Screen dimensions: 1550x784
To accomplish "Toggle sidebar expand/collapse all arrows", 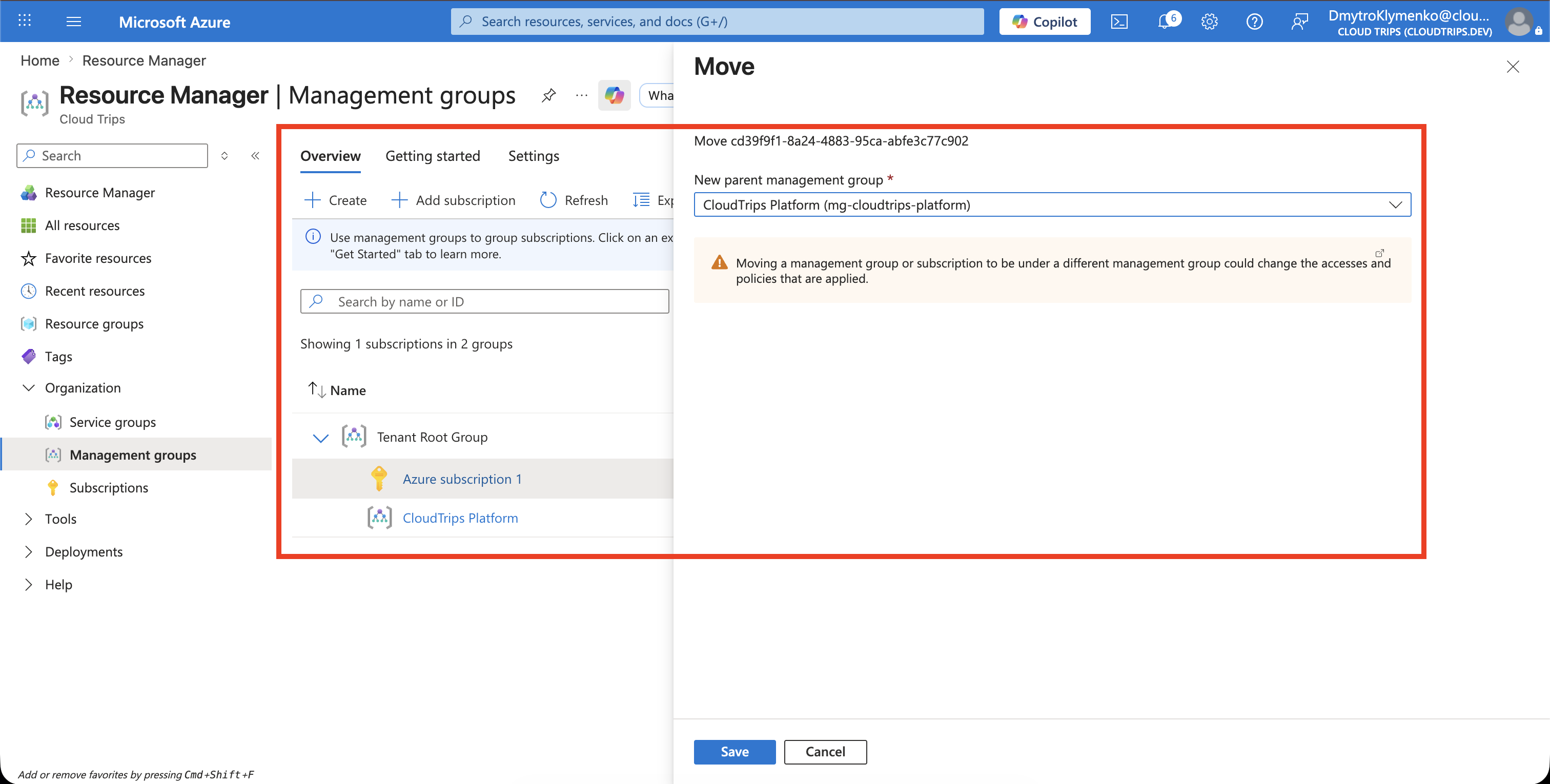I will coord(225,156).
